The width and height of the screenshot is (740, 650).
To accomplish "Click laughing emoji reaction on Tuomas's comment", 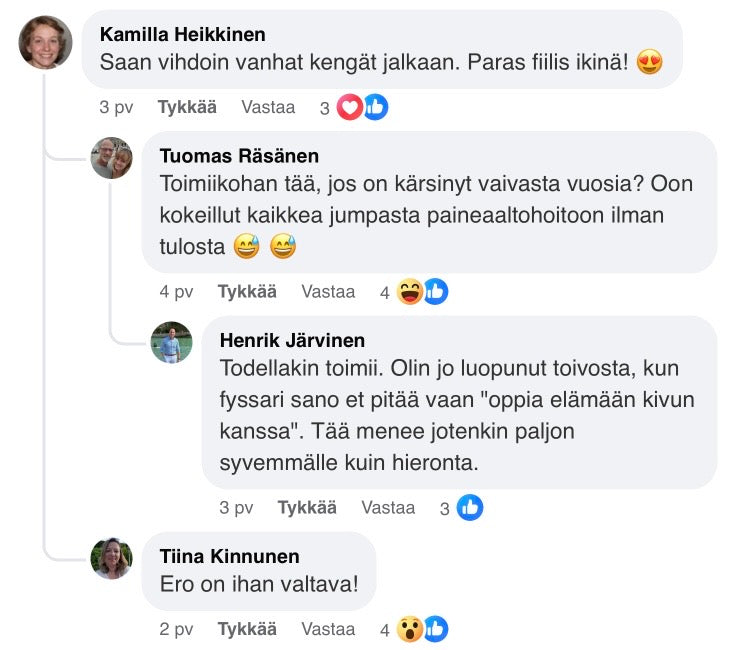I will (409, 292).
